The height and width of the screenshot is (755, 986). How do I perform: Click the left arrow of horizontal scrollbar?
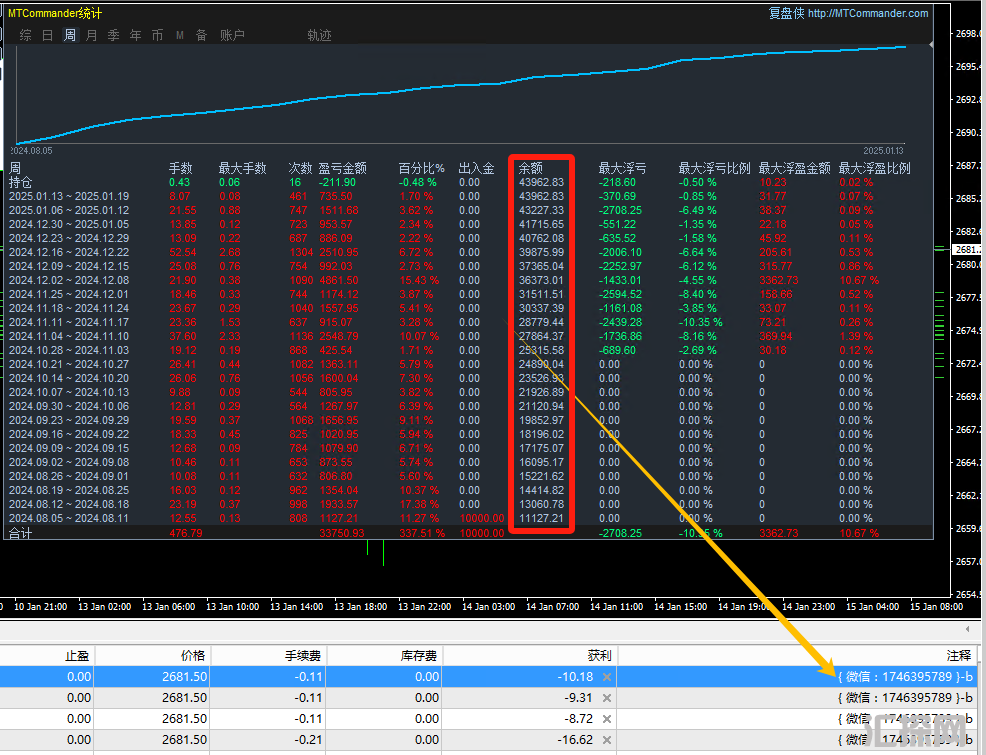tap(967, 629)
